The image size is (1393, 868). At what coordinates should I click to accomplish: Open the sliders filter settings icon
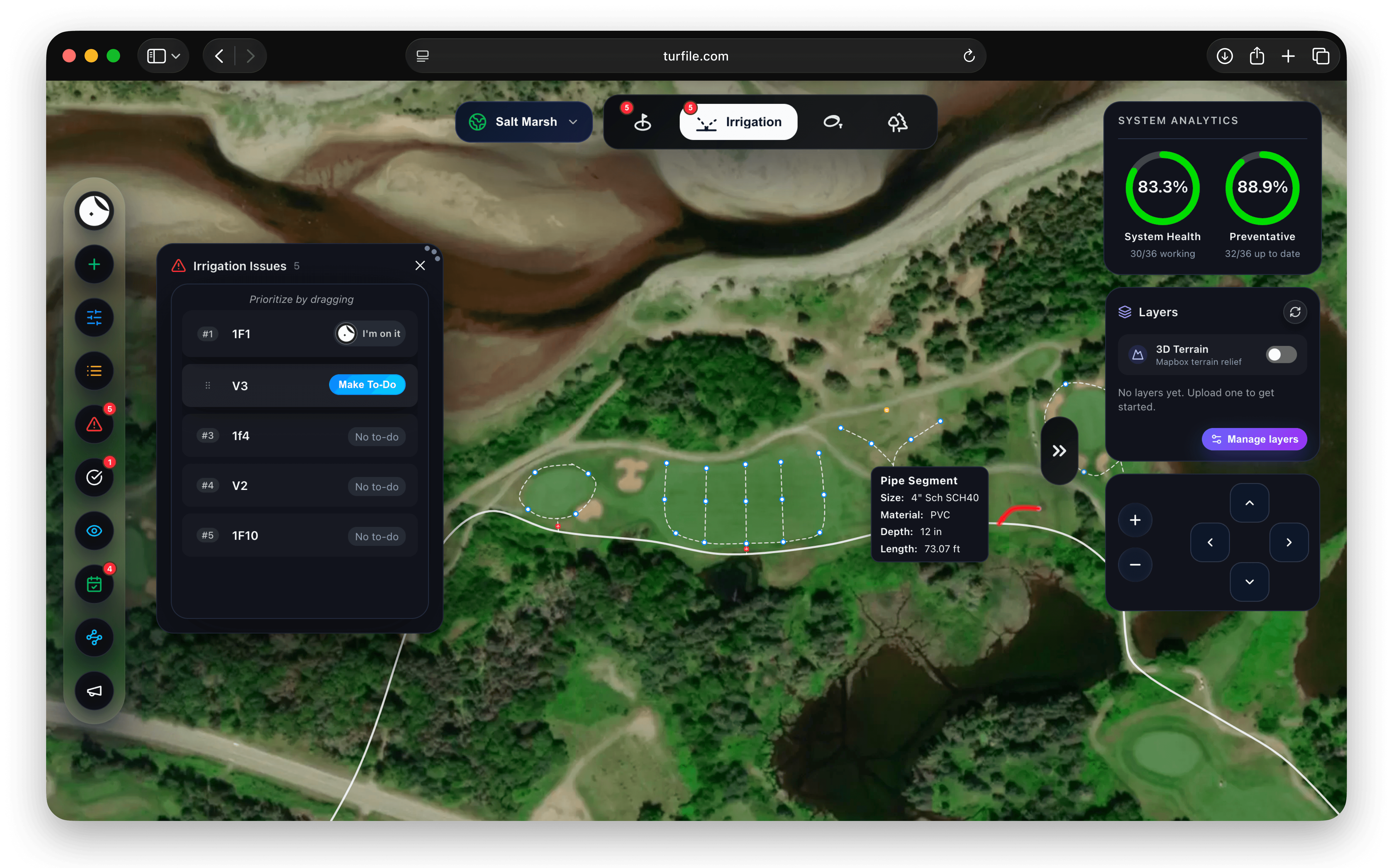[94, 318]
